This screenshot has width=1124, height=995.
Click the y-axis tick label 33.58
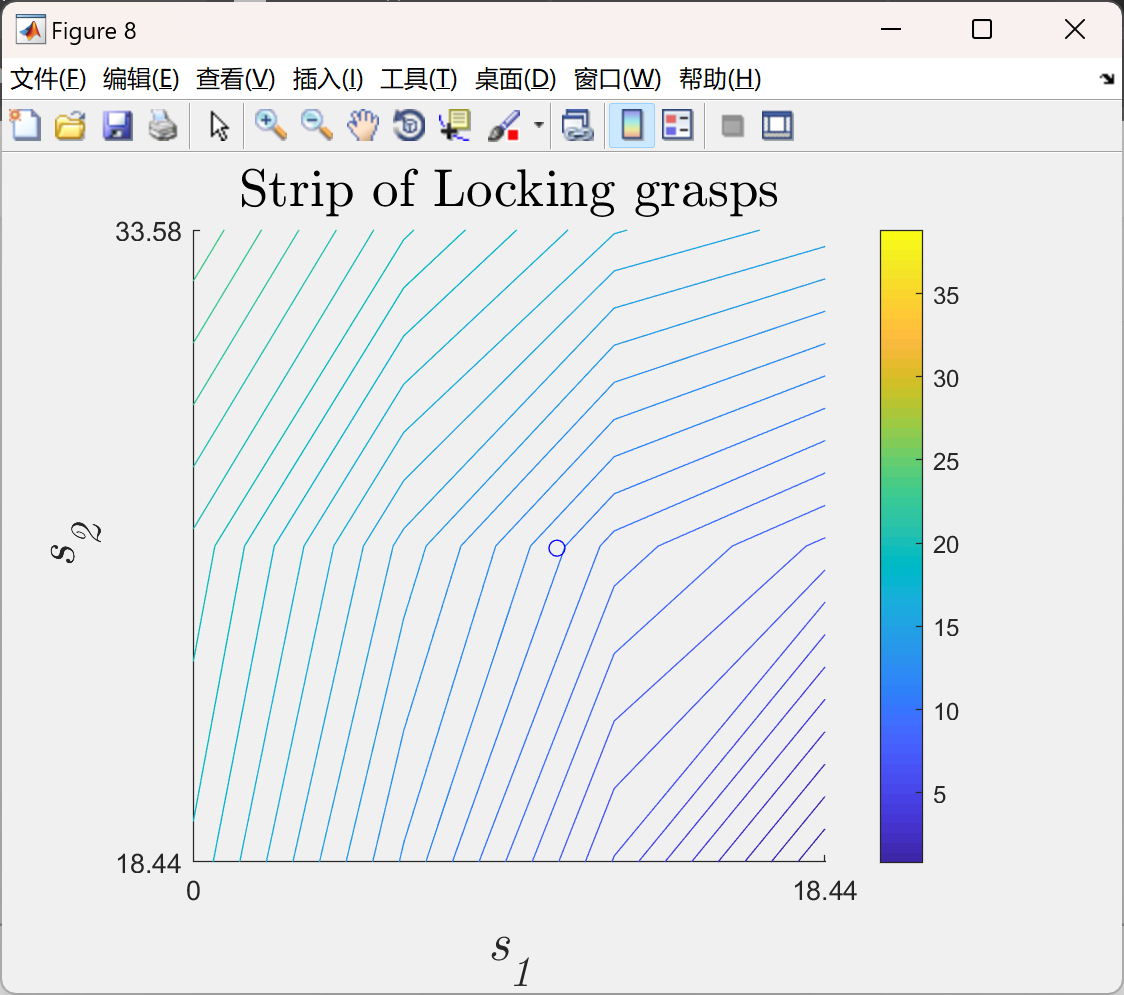(148, 232)
